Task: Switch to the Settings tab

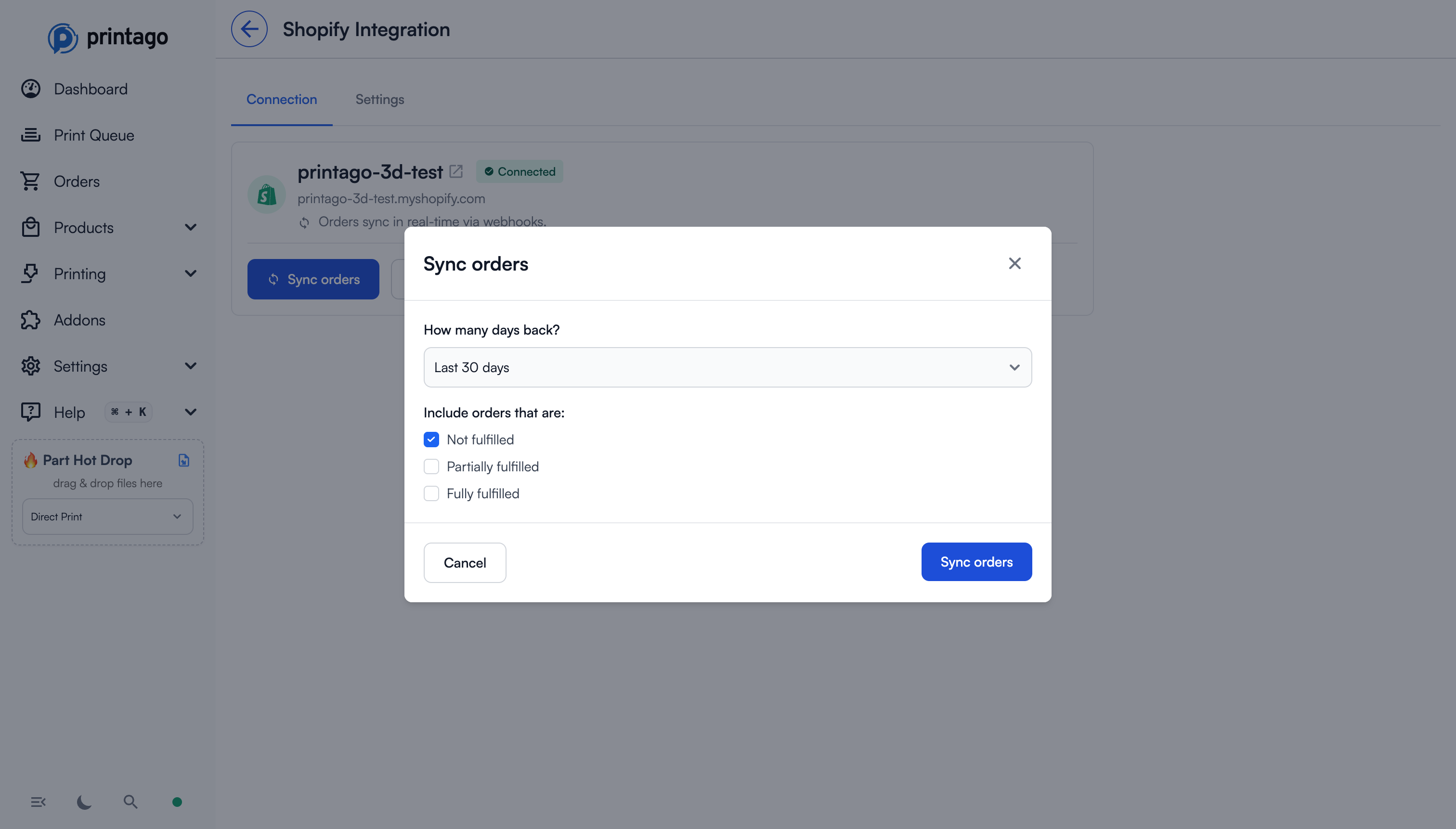Action: (380, 99)
